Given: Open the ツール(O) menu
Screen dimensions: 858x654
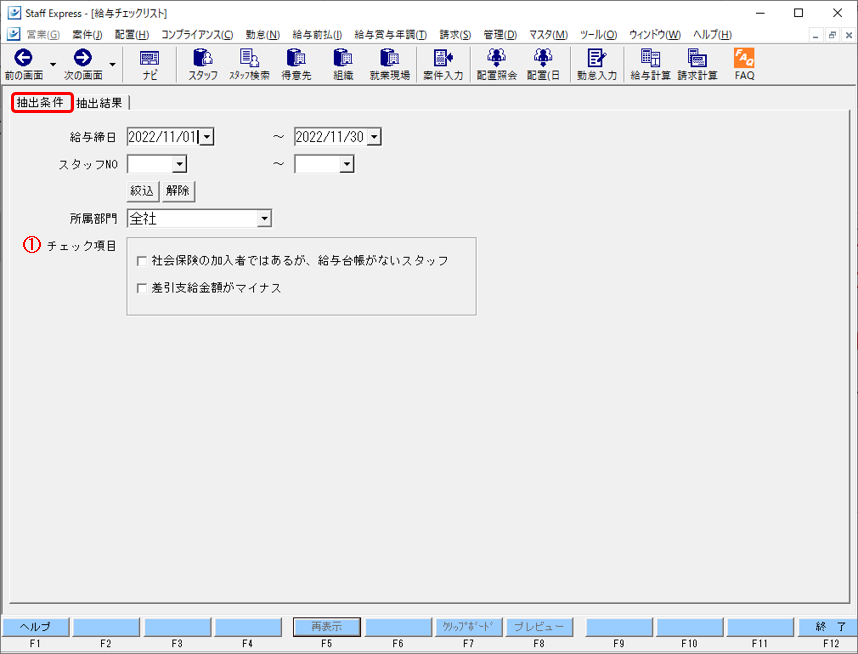Looking at the screenshot, I should point(599,35).
